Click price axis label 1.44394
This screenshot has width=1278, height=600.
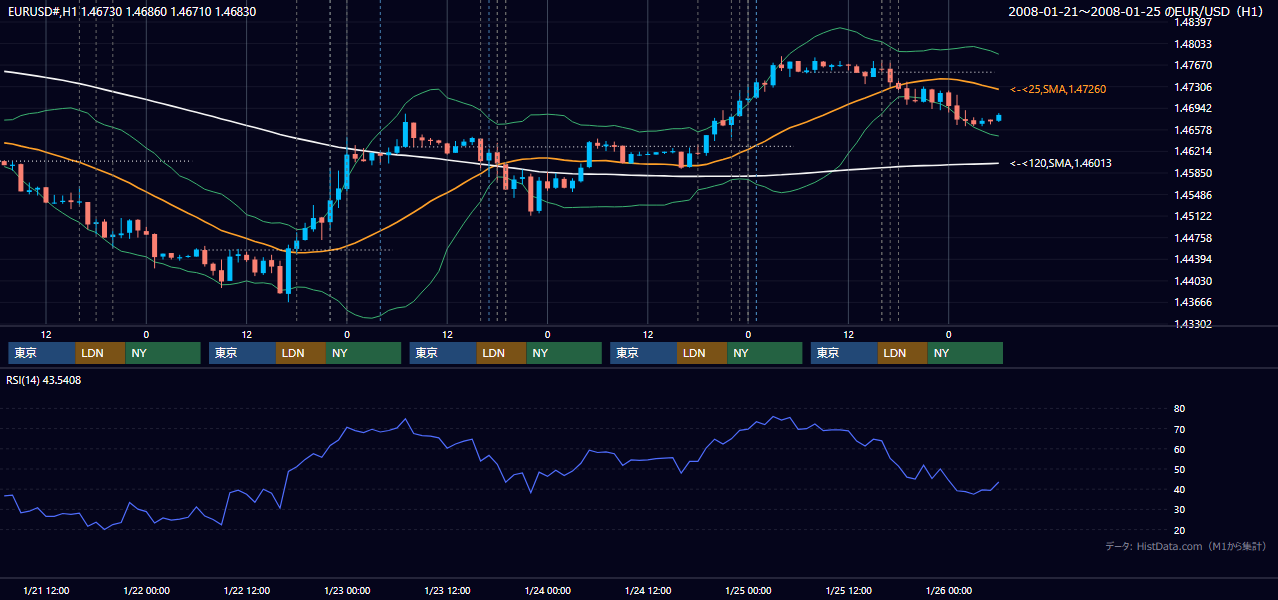pos(1193,259)
